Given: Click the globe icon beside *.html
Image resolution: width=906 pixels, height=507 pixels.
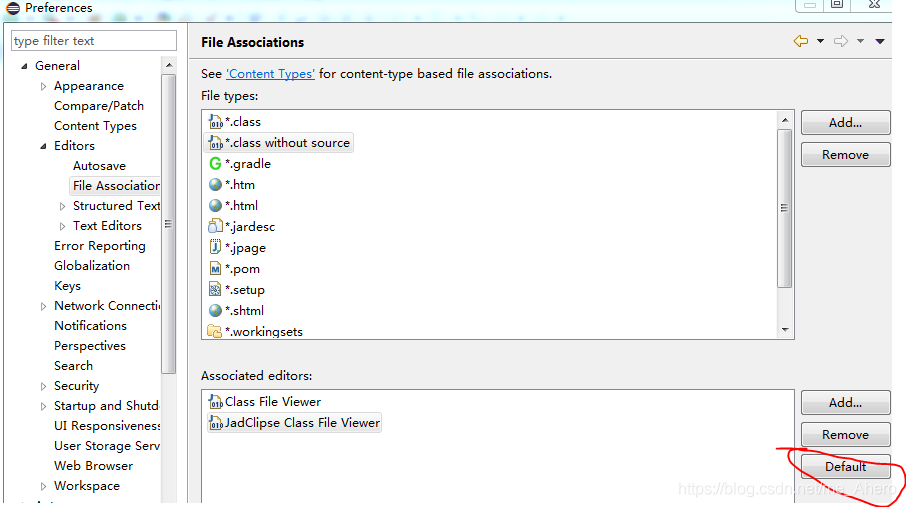Looking at the screenshot, I should (216, 205).
